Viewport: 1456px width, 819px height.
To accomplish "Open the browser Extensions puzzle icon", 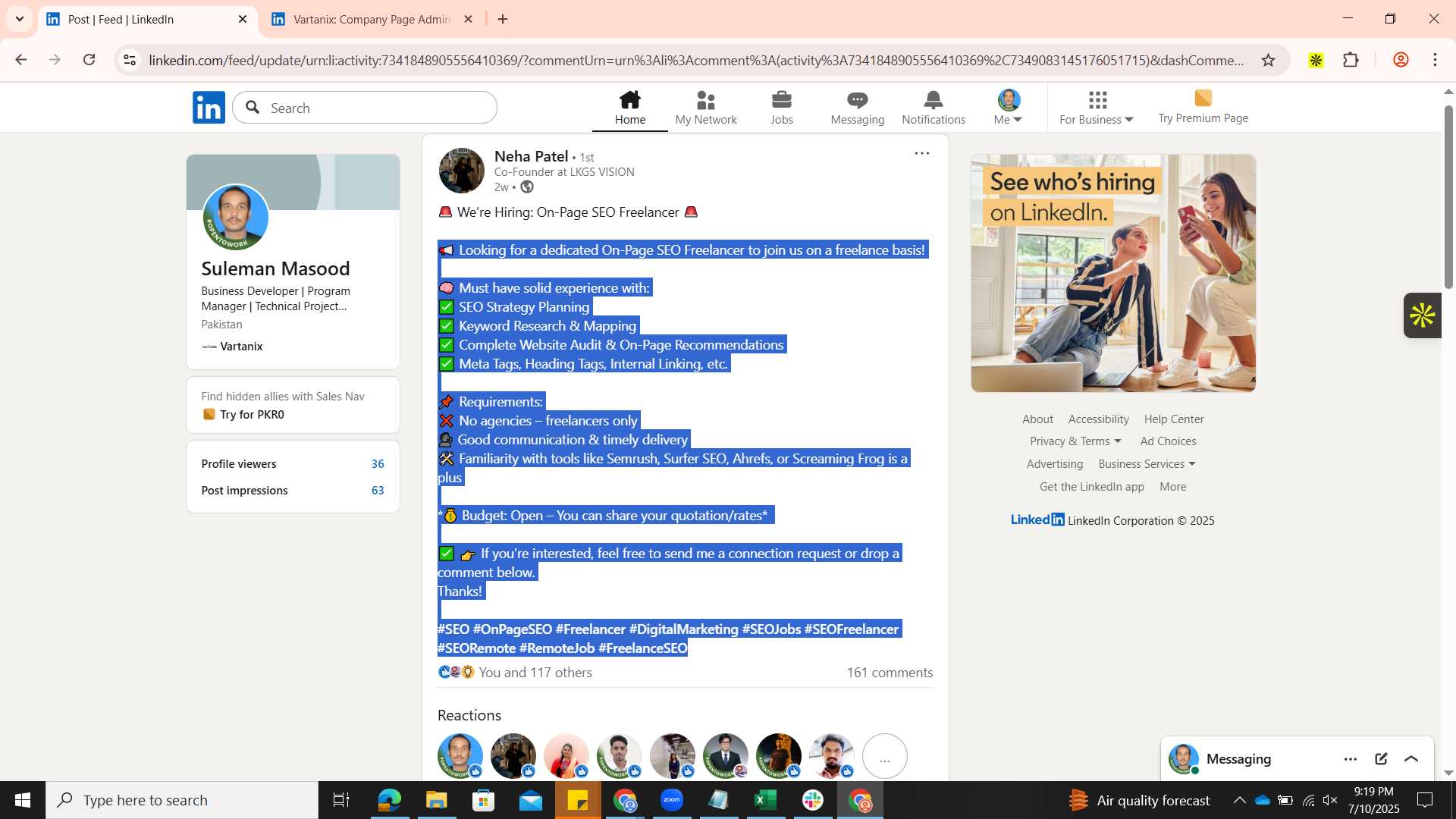I will (1351, 60).
